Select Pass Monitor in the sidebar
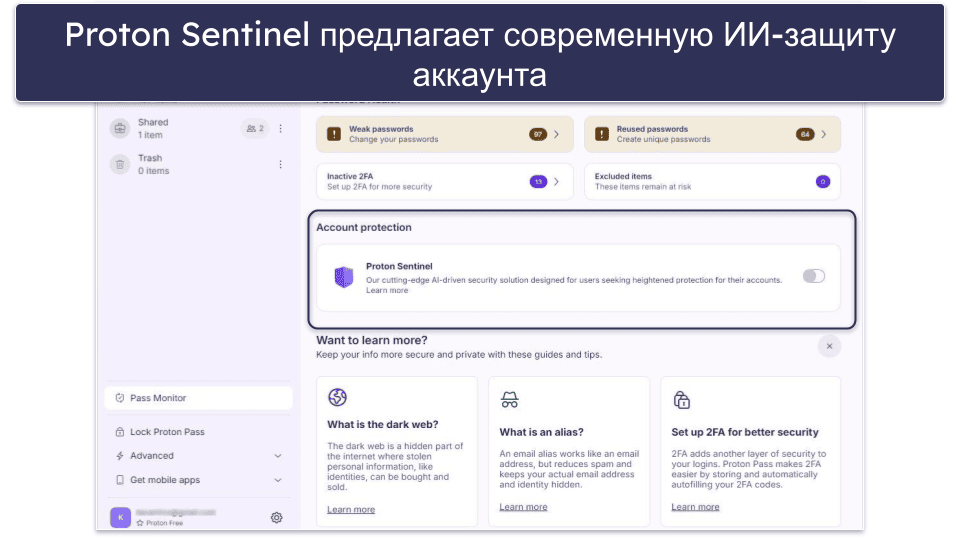This screenshot has width=960, height=540. coord(198,398)
